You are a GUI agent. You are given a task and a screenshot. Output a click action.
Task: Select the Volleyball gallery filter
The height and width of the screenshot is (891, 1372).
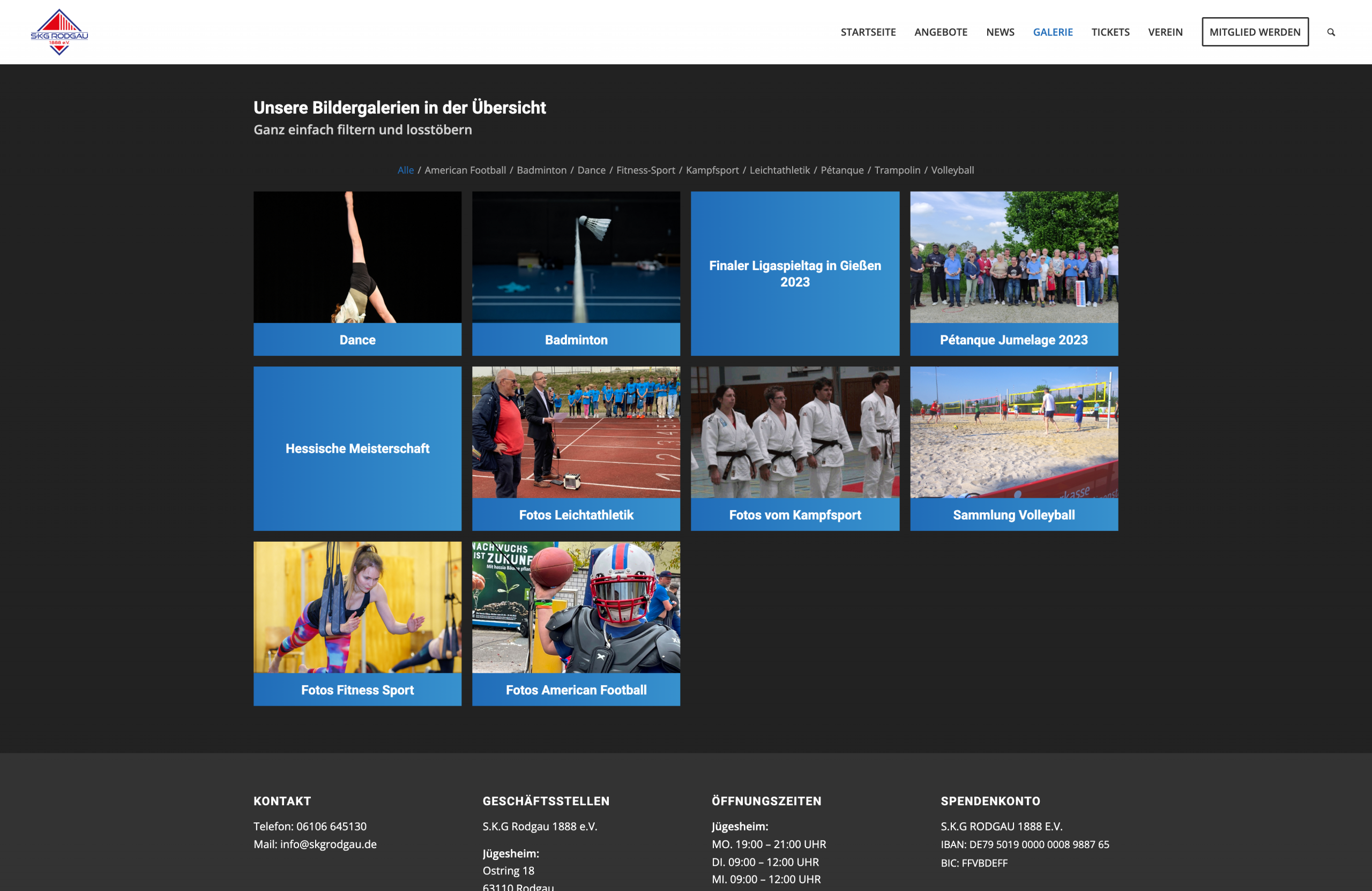point(952,170)
